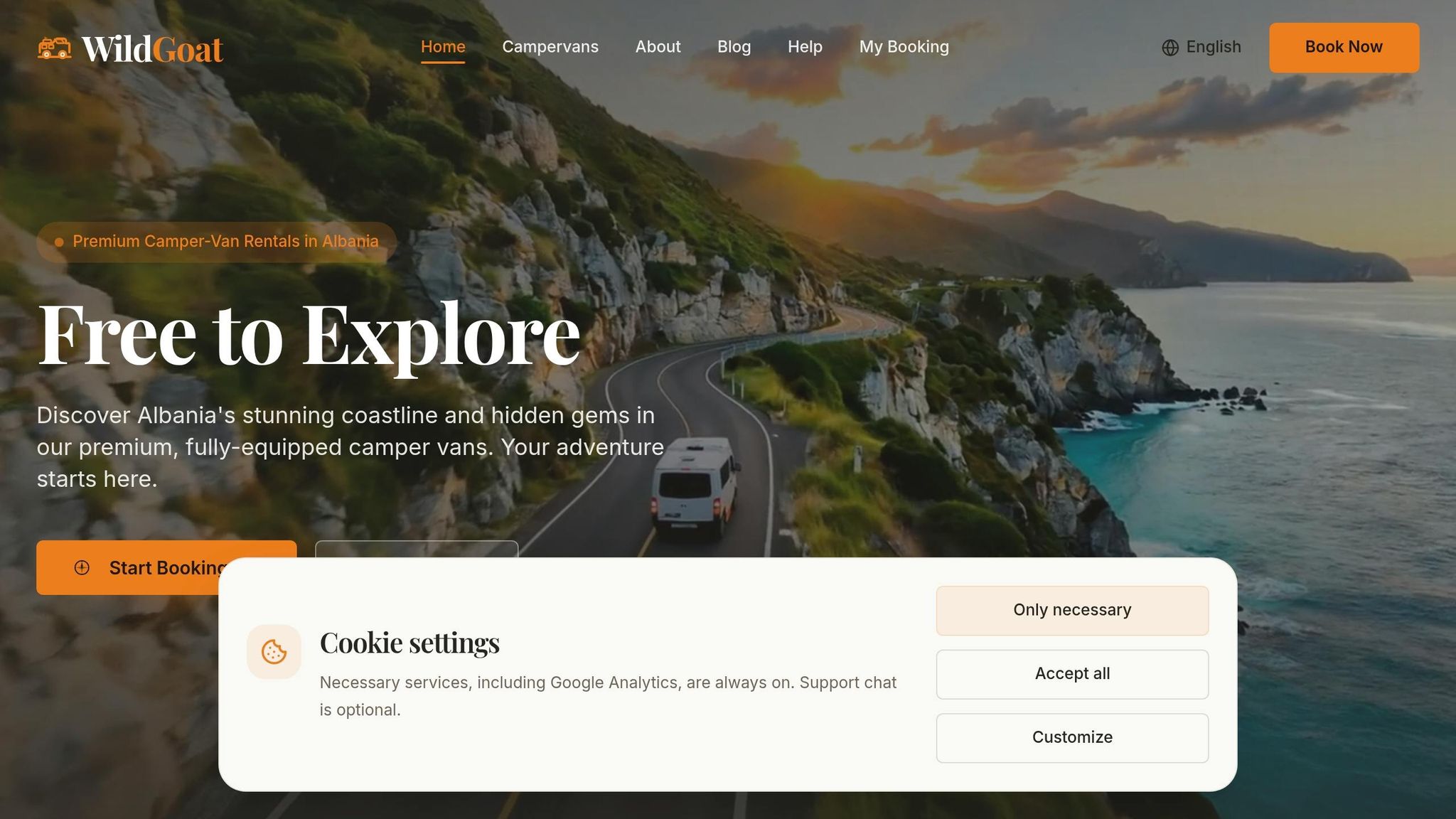Choose Only necessary cookies
This screenshot has width=1456, height=819.
1072,611
